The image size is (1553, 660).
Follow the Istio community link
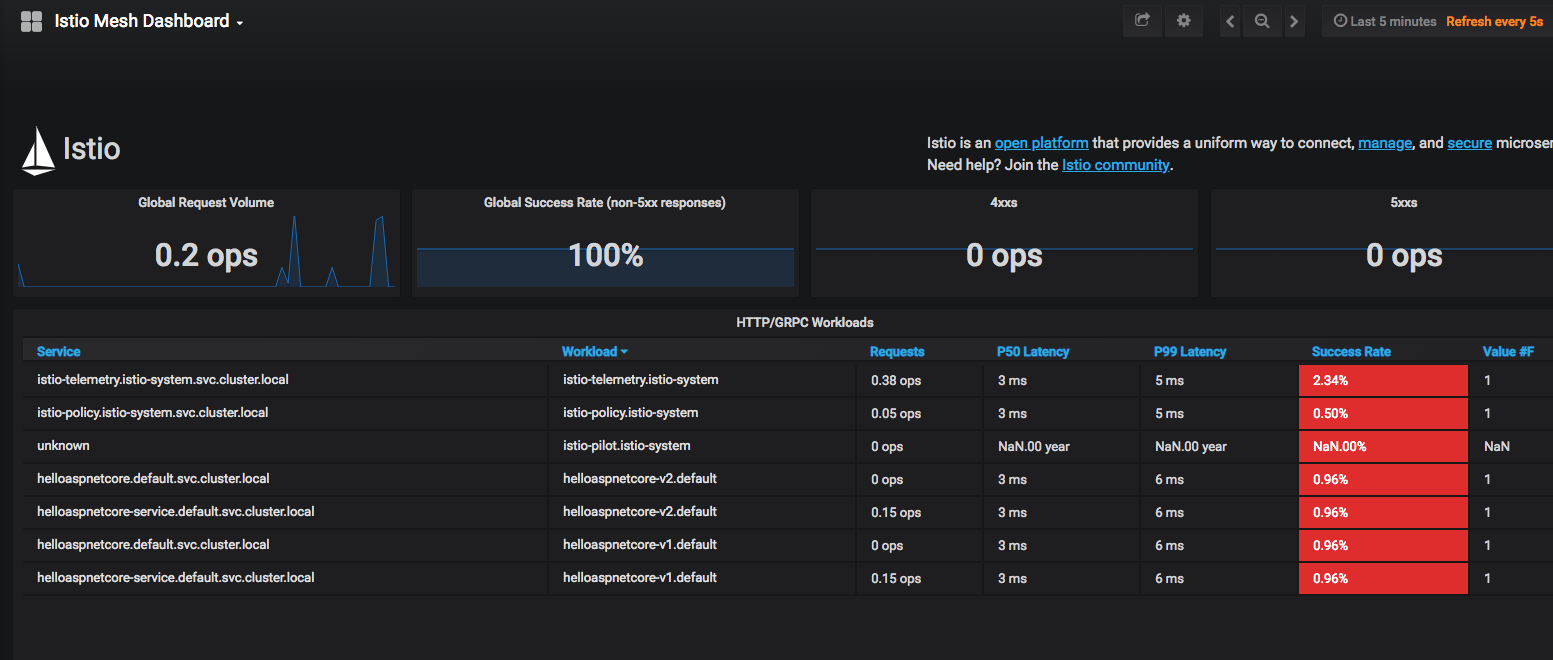tap(1115, 165)
